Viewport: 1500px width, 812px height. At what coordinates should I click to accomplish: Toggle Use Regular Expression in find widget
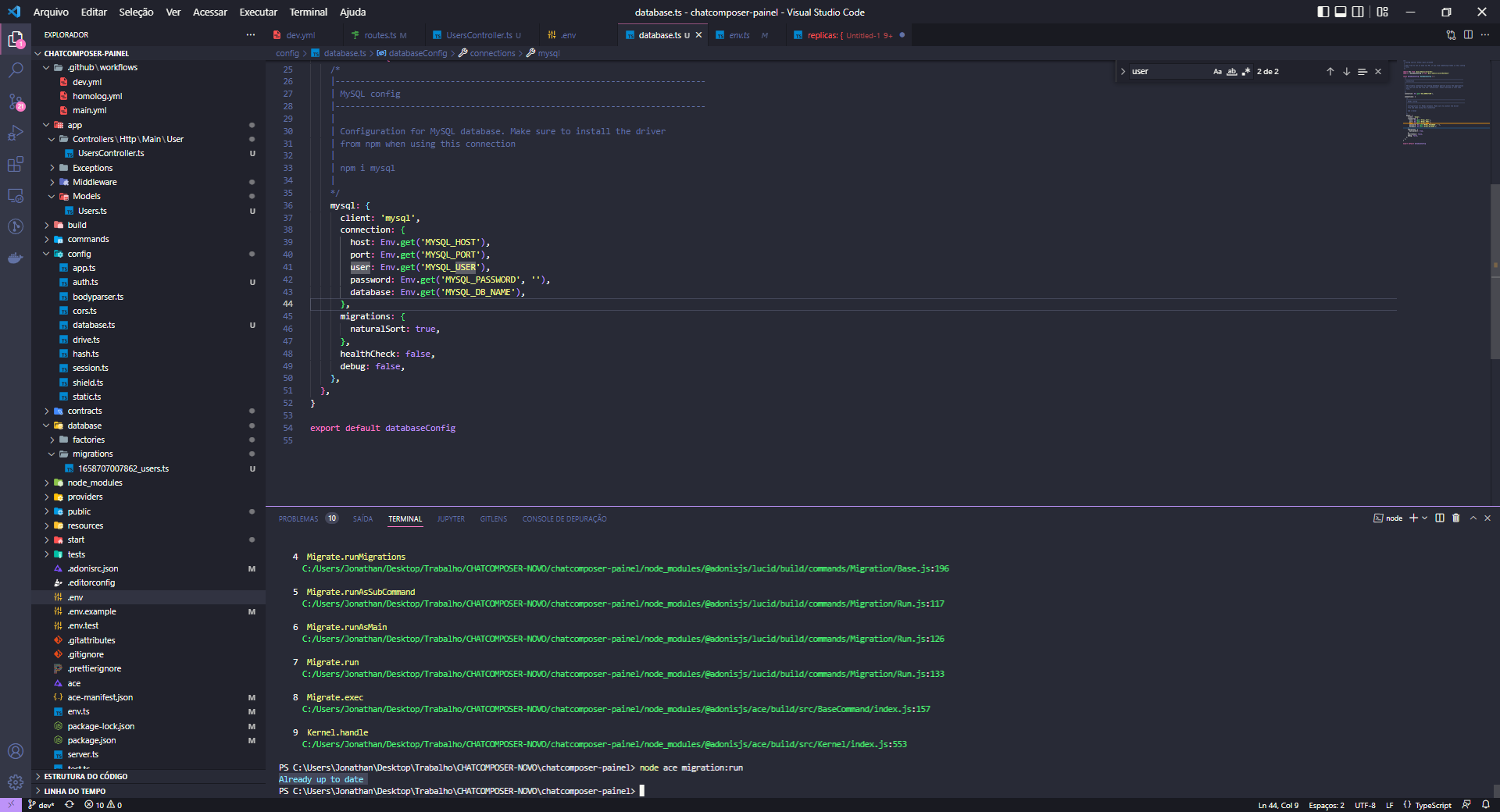(1246, 71)
